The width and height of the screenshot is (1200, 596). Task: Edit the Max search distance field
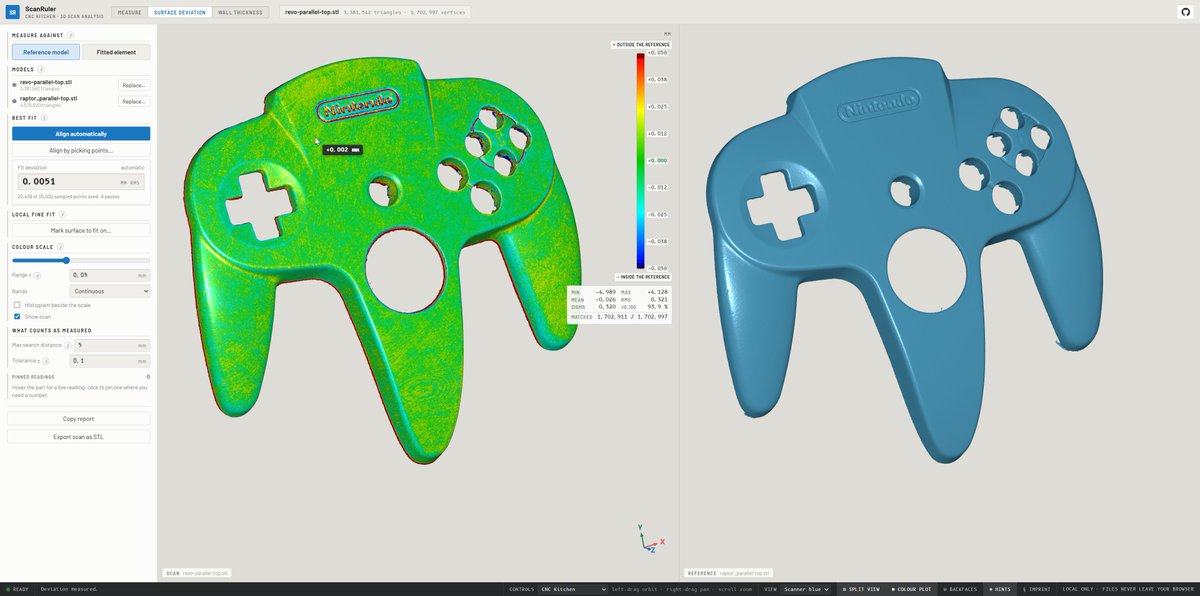tap(110, 344)
